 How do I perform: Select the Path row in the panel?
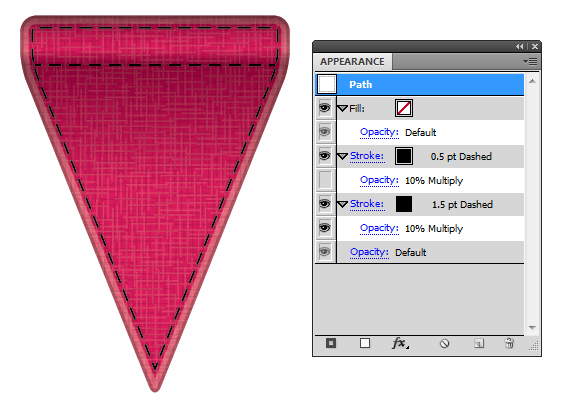(x=419, y=84)
